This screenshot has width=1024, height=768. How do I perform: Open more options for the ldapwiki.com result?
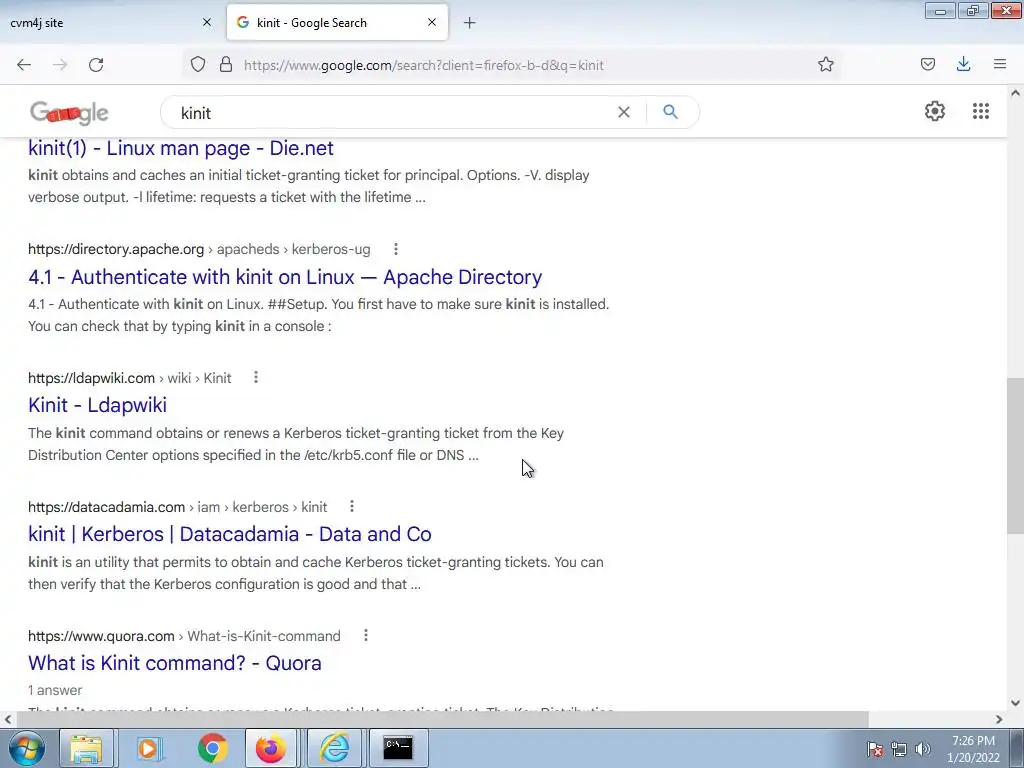coord(256,377)
